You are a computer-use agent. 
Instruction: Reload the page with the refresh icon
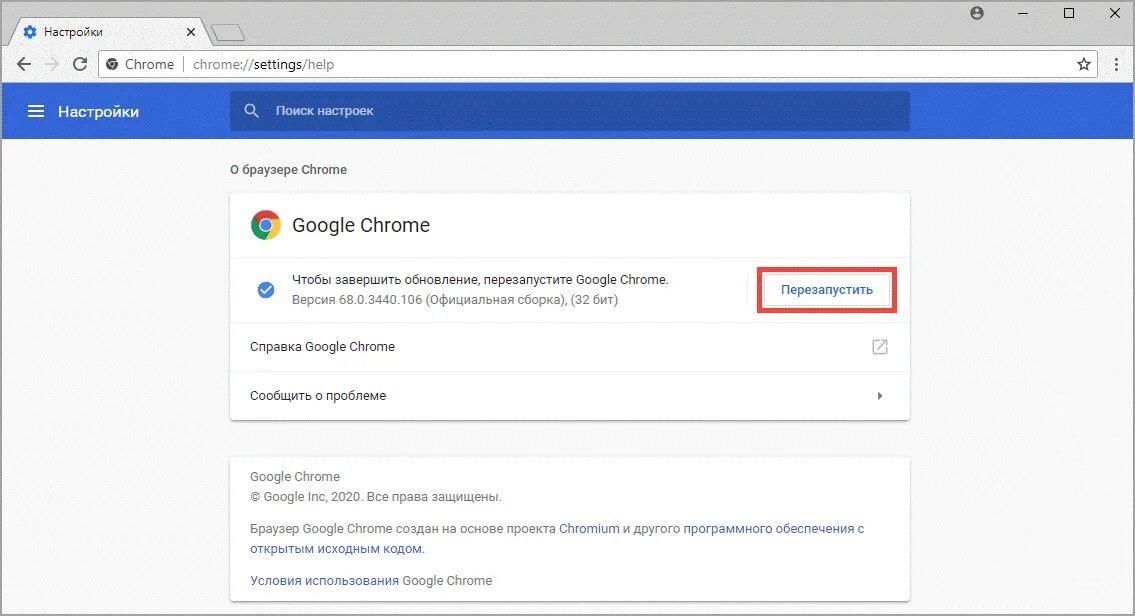[80, 64]
